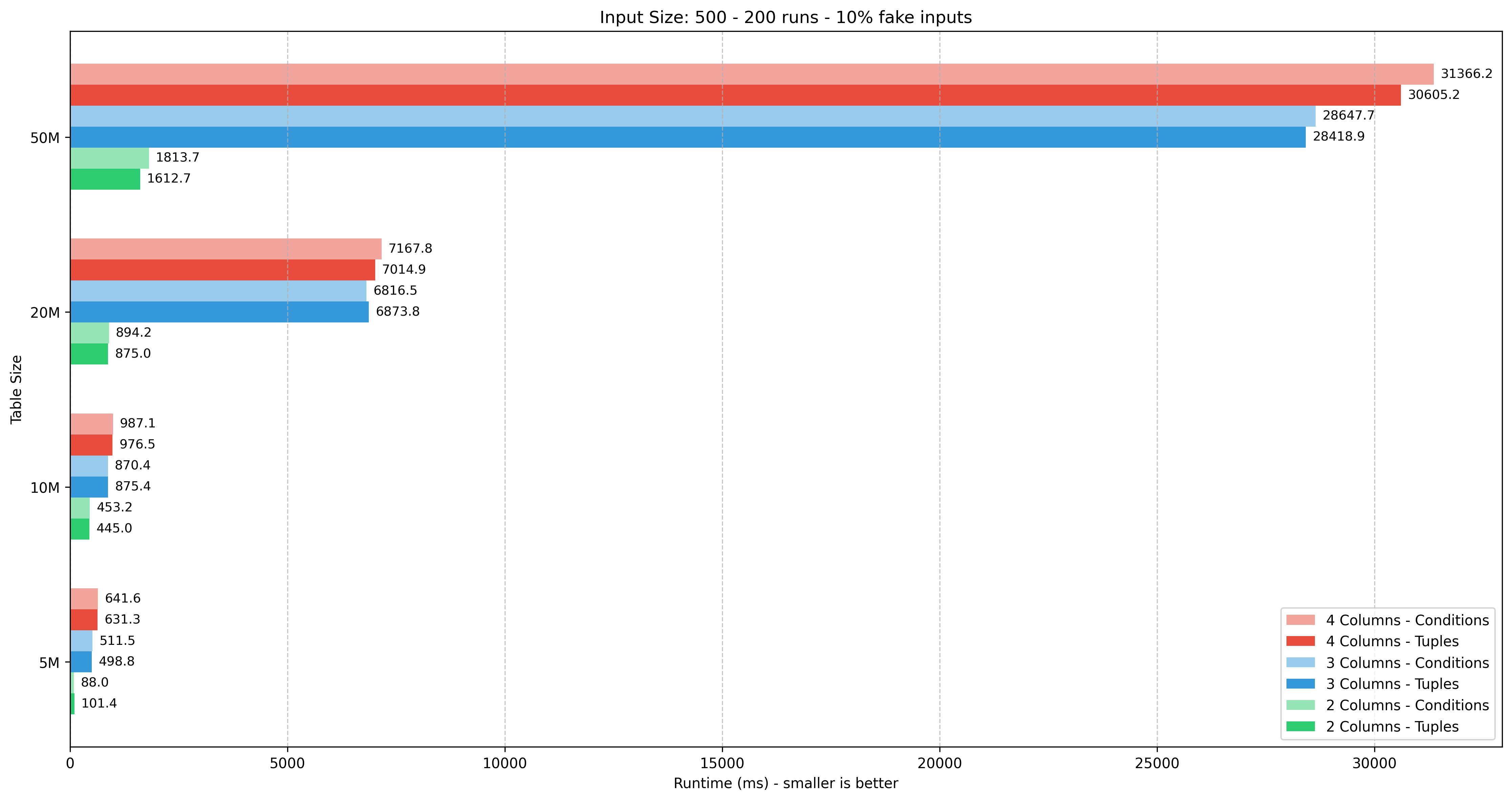Viewport: 1512px width, 801px height.
Task: Click the chart title text
Action: 785,18
